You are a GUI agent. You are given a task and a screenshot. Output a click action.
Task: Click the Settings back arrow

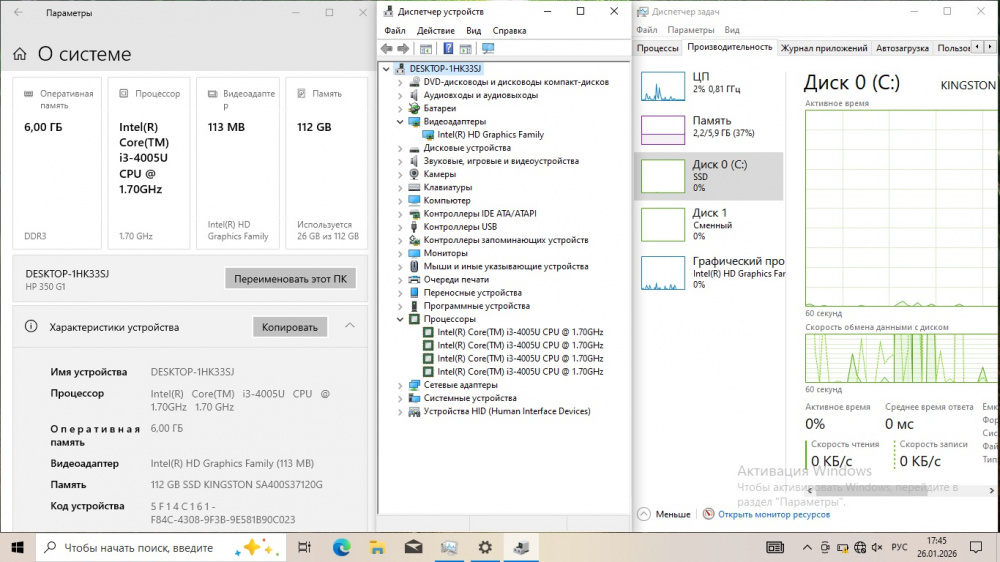[18, 13]
